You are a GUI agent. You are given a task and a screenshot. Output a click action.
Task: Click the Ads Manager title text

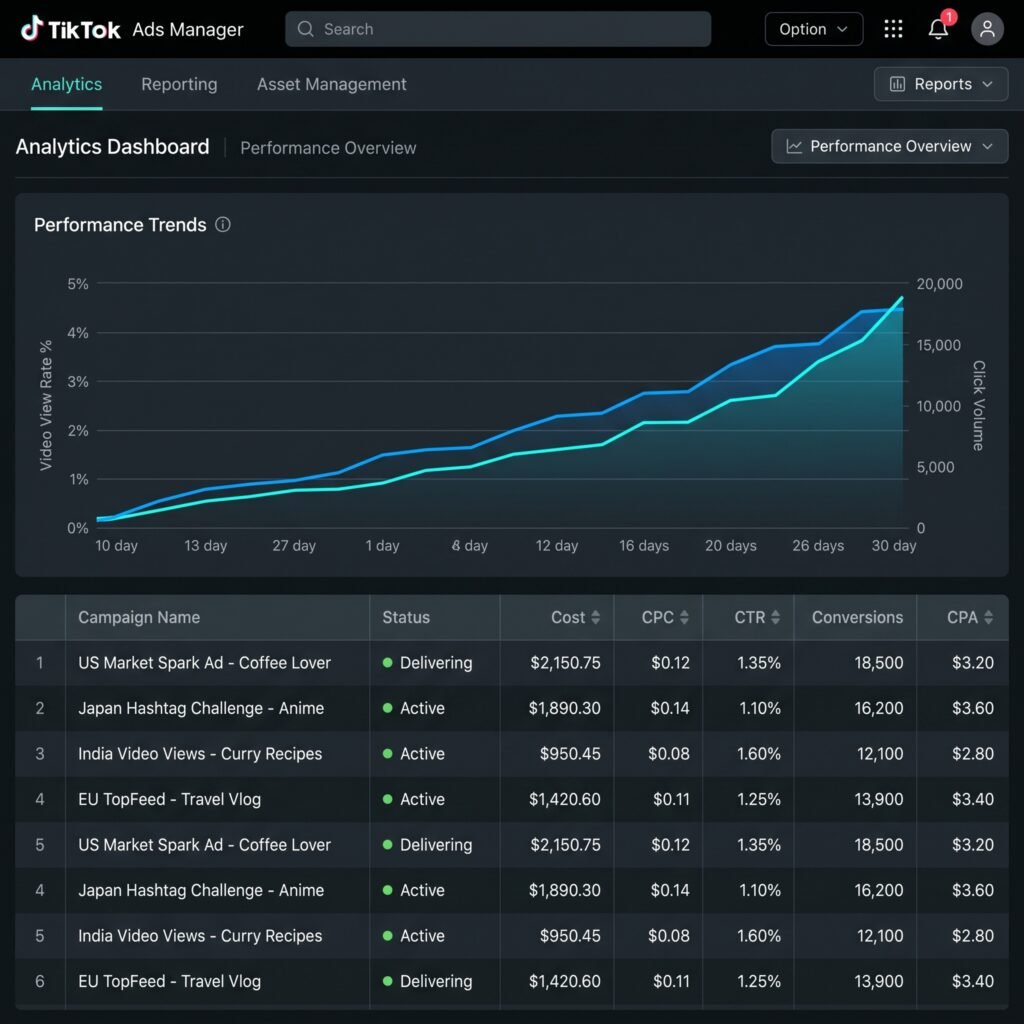188,29
